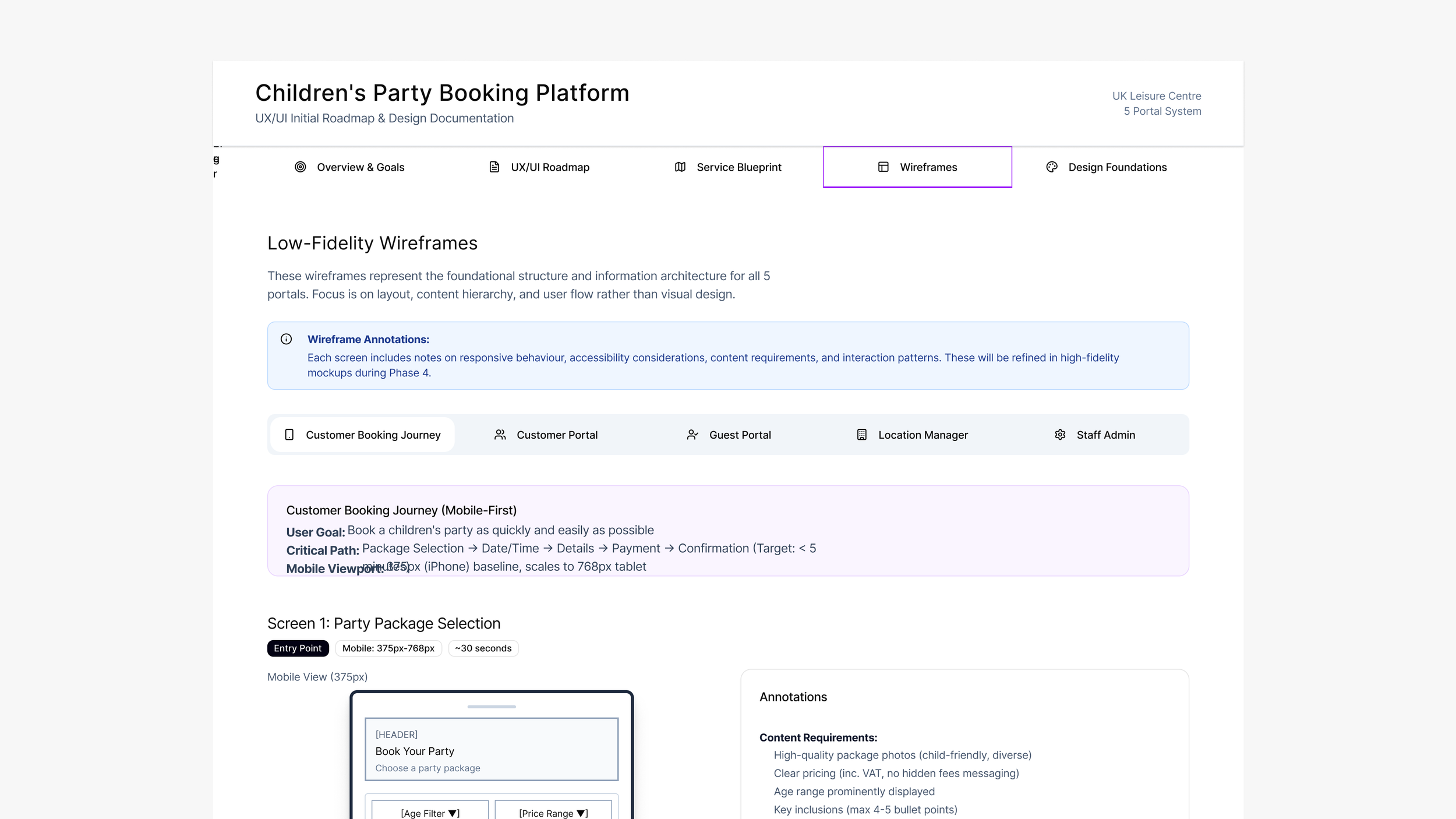View the Staff Admin wireframes
The height and width of the screenshot is (819, 1456).
click(1094, 435)
